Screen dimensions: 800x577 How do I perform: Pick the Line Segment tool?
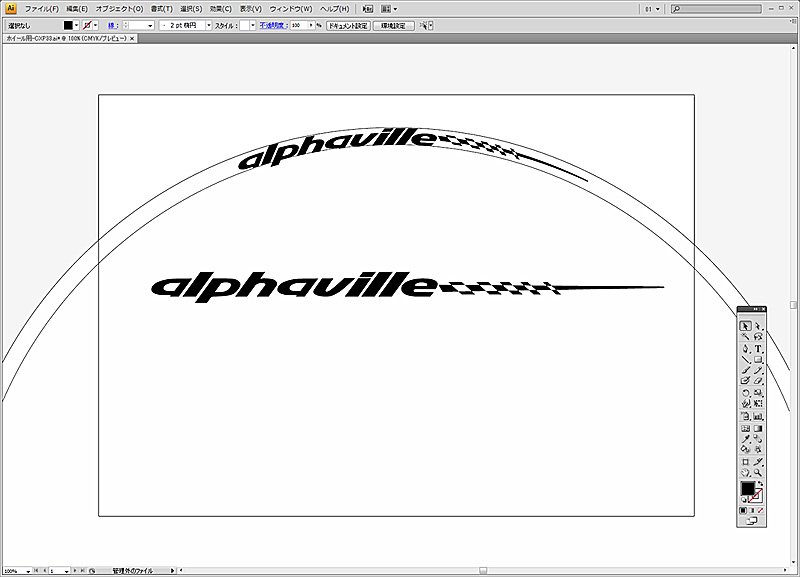(745, 359)
